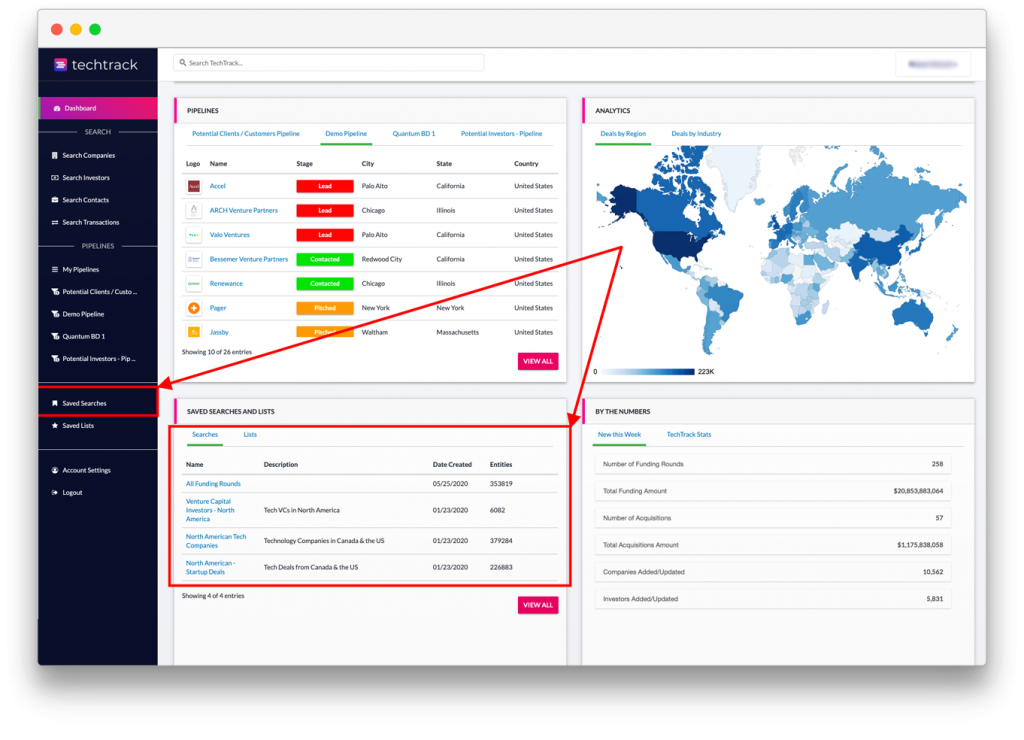Click the Renewance logo thumbnail

coord(193,283)
